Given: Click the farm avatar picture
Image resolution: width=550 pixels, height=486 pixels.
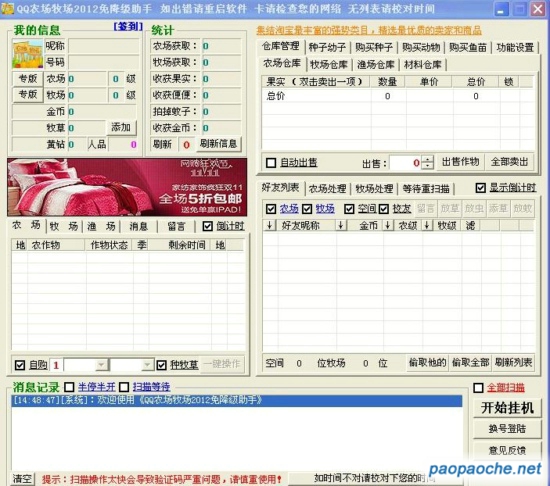Looking at the screenshot, I should pos(27,54).
